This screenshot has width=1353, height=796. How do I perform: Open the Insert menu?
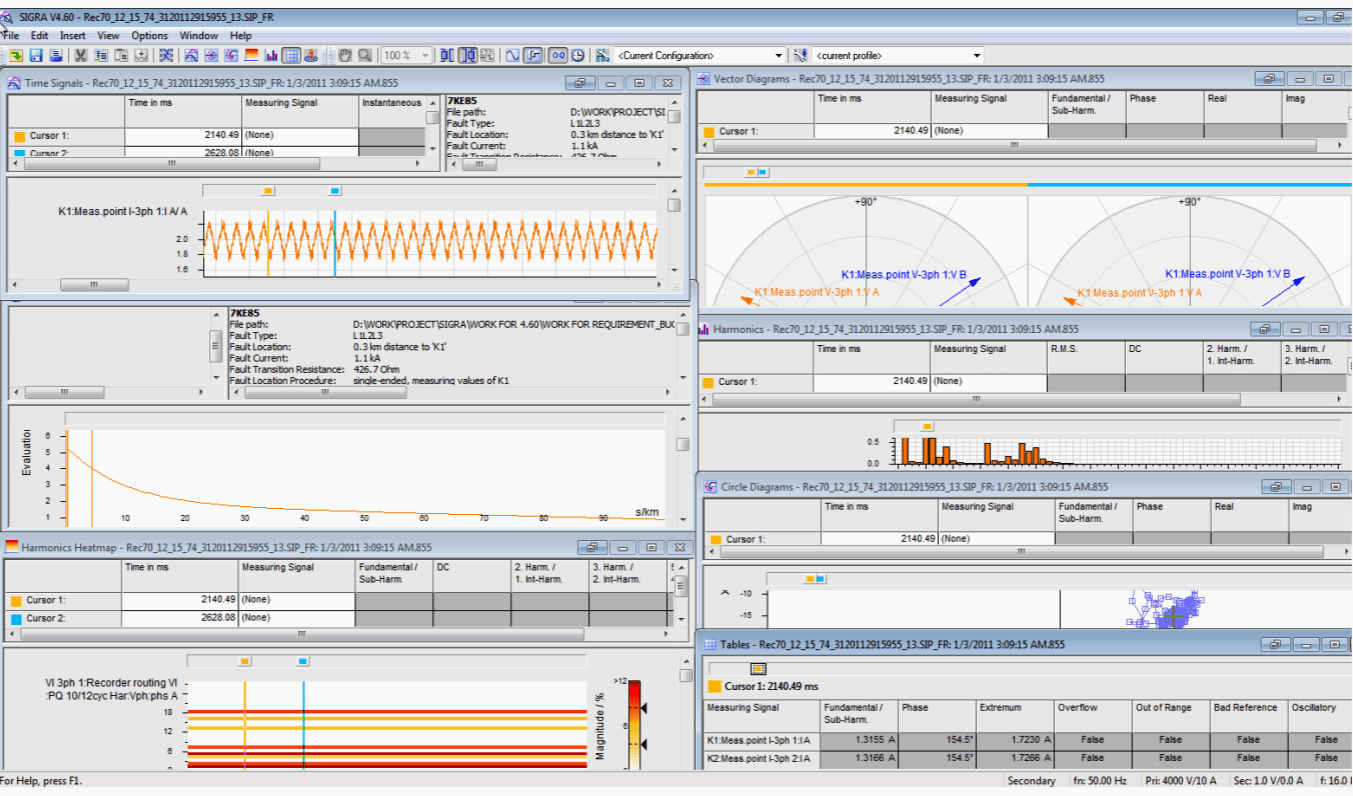click(x=73, y=35)
